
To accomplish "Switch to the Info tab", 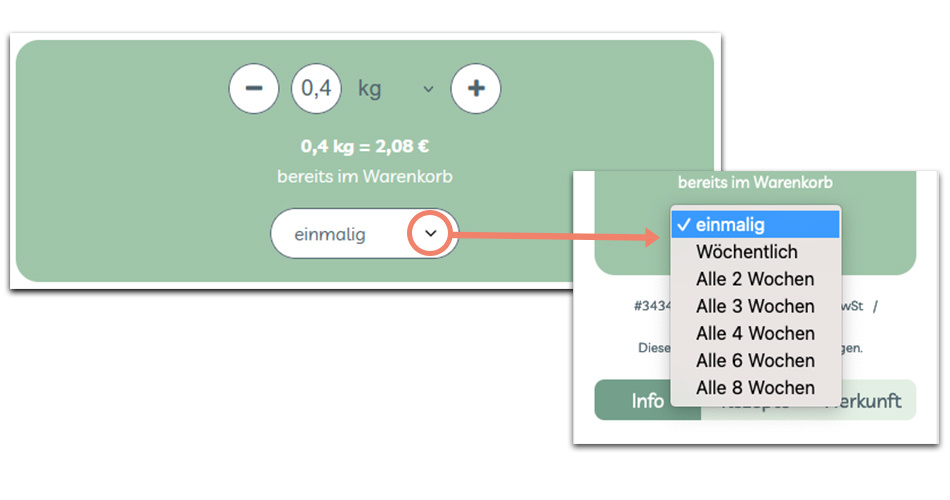I will pos(647,401).
